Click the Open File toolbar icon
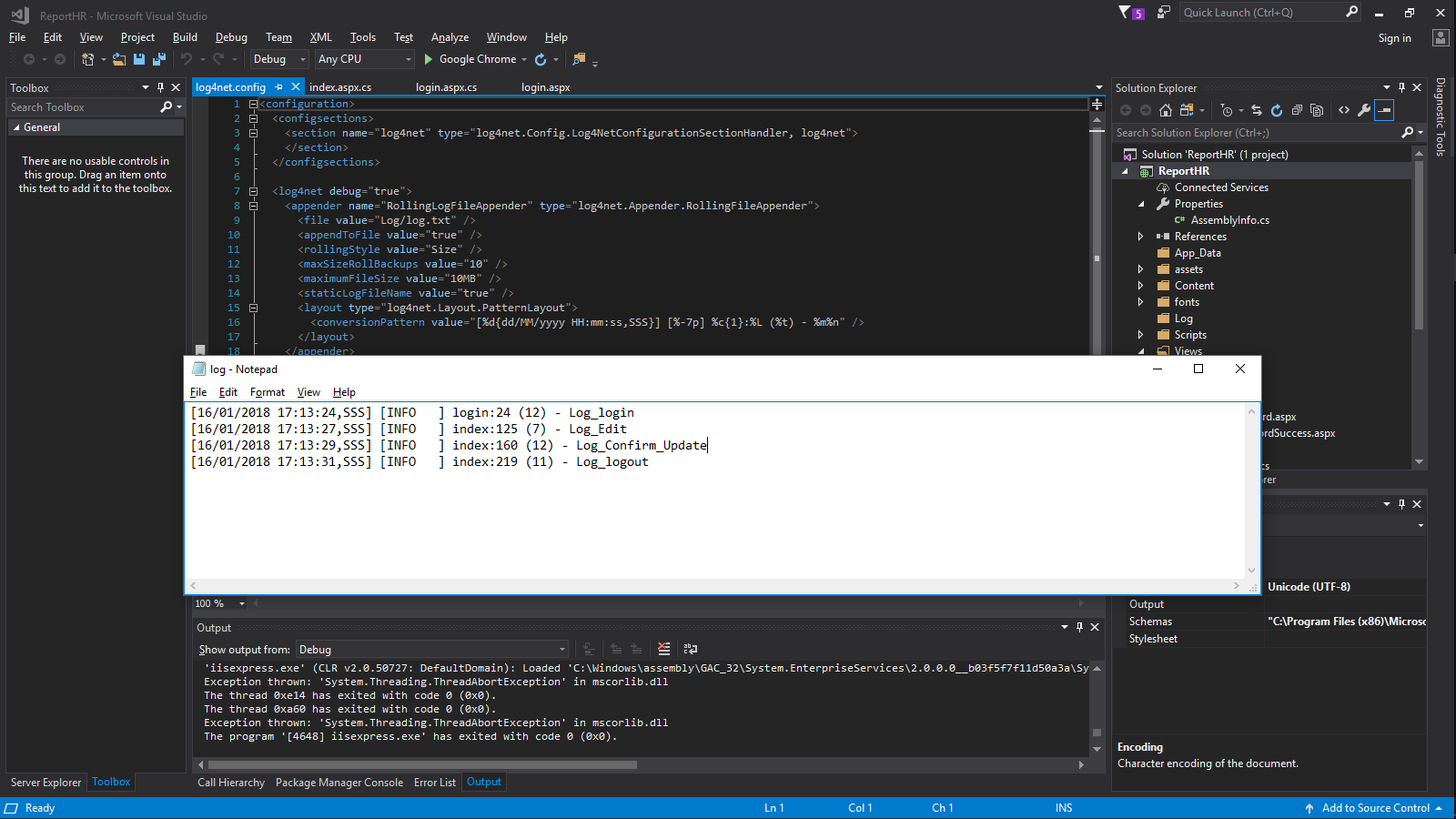The height and width of the screenshot is (819, 1456). 119,59
